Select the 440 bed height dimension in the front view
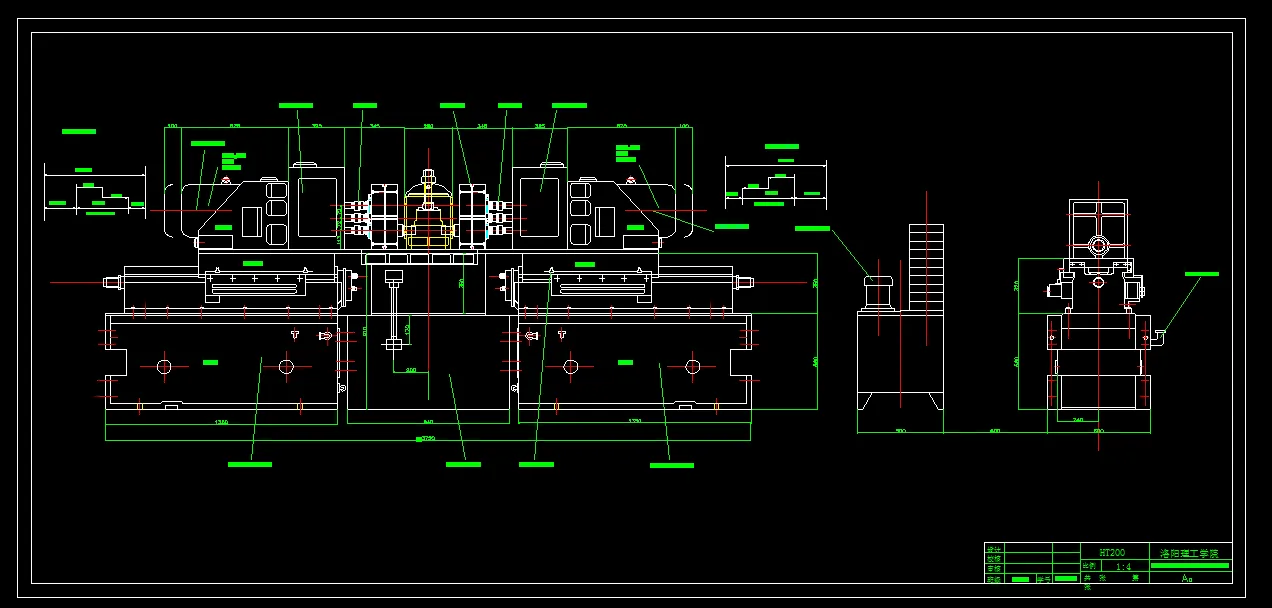Viewport: 1272px width, 608px height. 815,361
